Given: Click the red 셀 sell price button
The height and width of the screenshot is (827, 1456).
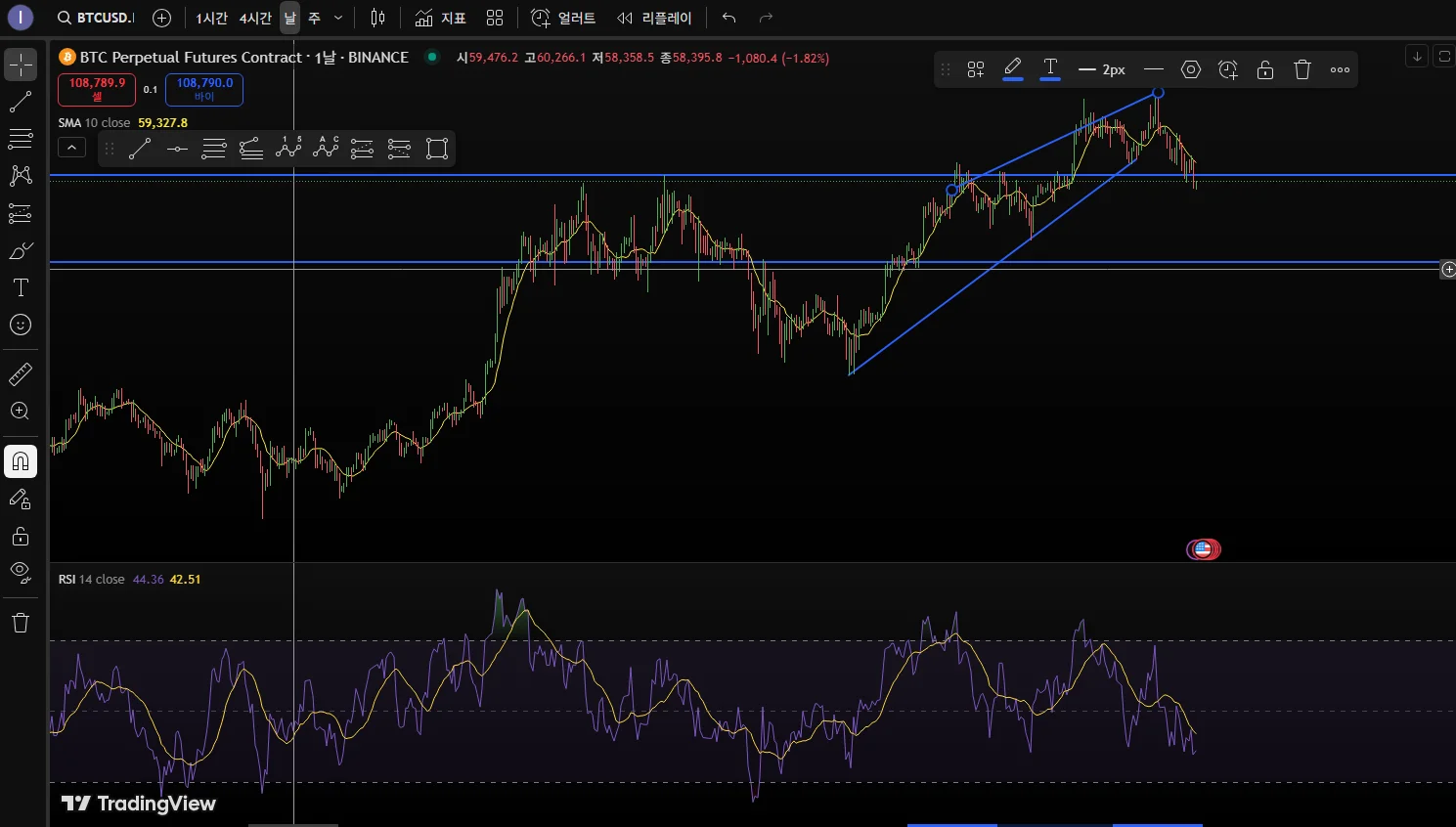Looking at the screenshot, I should click(x=97, y=89).
